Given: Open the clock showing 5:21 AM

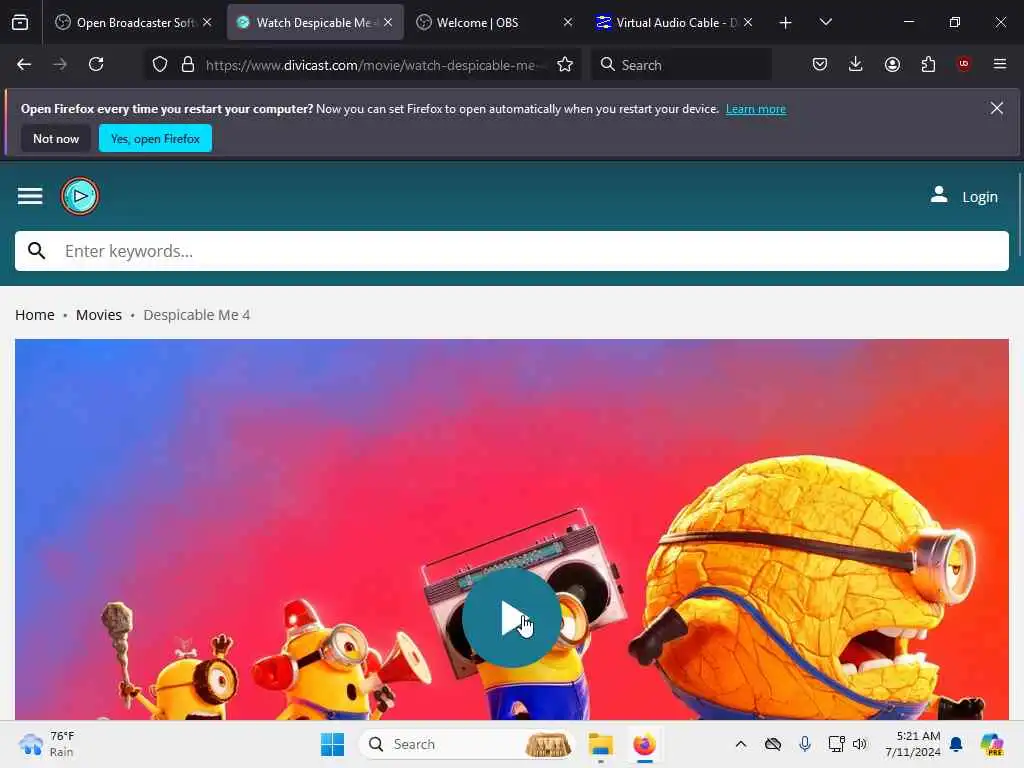Looking at the screenshot, I should pyautogui.click(x=912, y=744).
